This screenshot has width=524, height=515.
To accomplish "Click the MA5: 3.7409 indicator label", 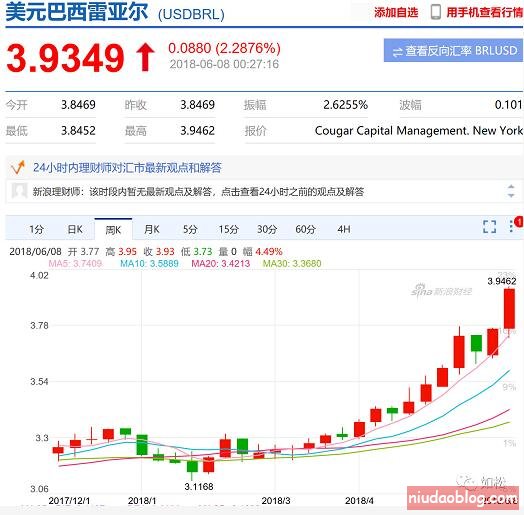I will (x=75, y=263).
